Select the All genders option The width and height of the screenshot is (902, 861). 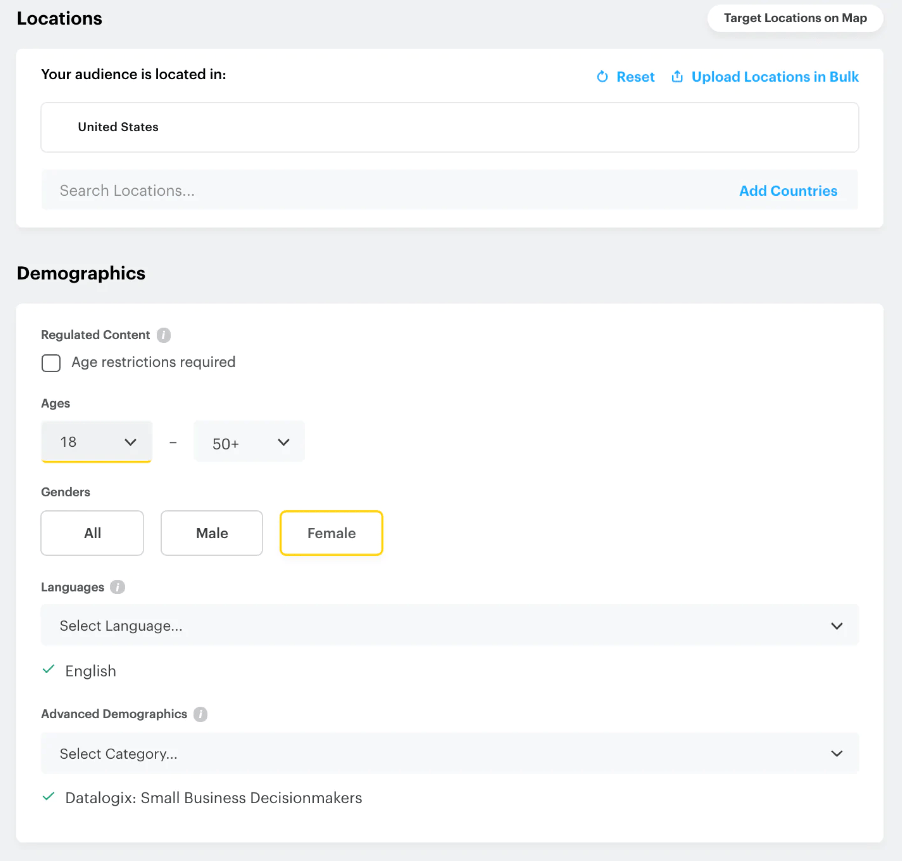pyautogui.click(x=92, y=533)
